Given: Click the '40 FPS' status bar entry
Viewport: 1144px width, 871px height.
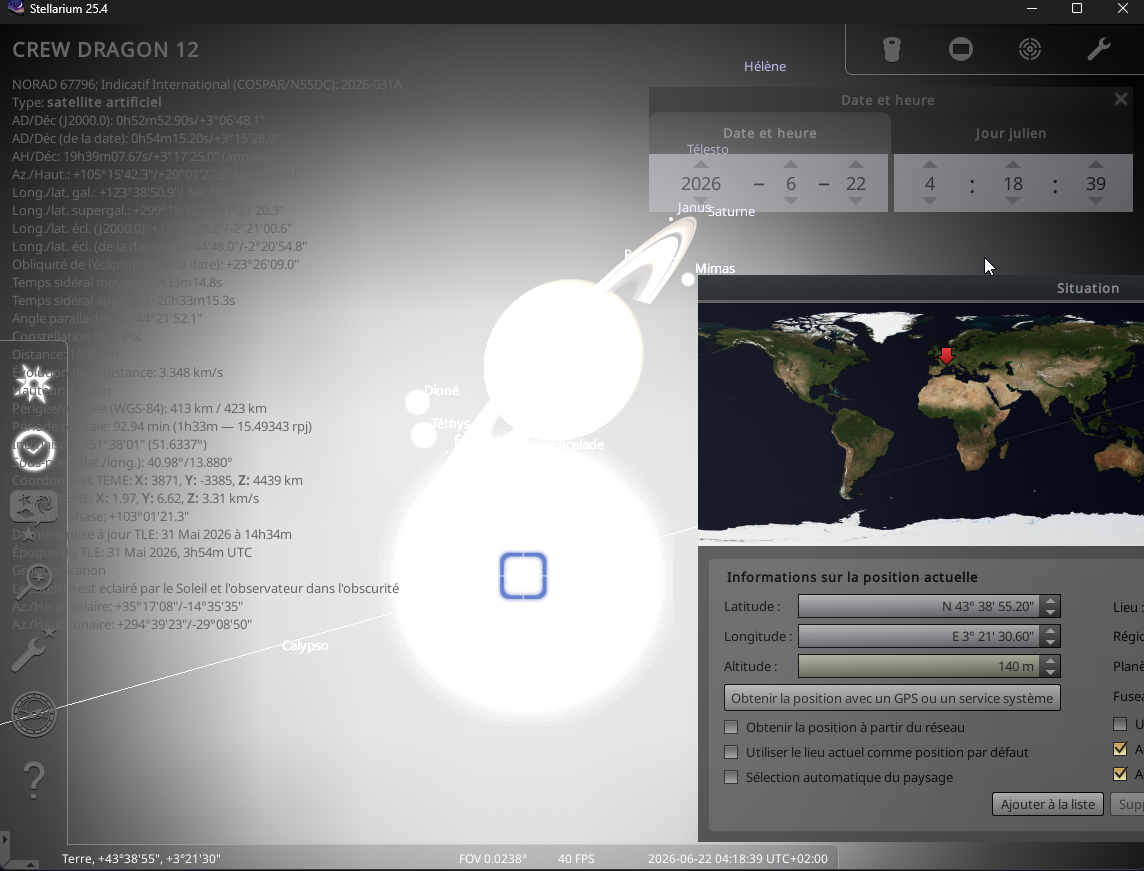Looking at the screenshot, I should (x=576, y=859).
